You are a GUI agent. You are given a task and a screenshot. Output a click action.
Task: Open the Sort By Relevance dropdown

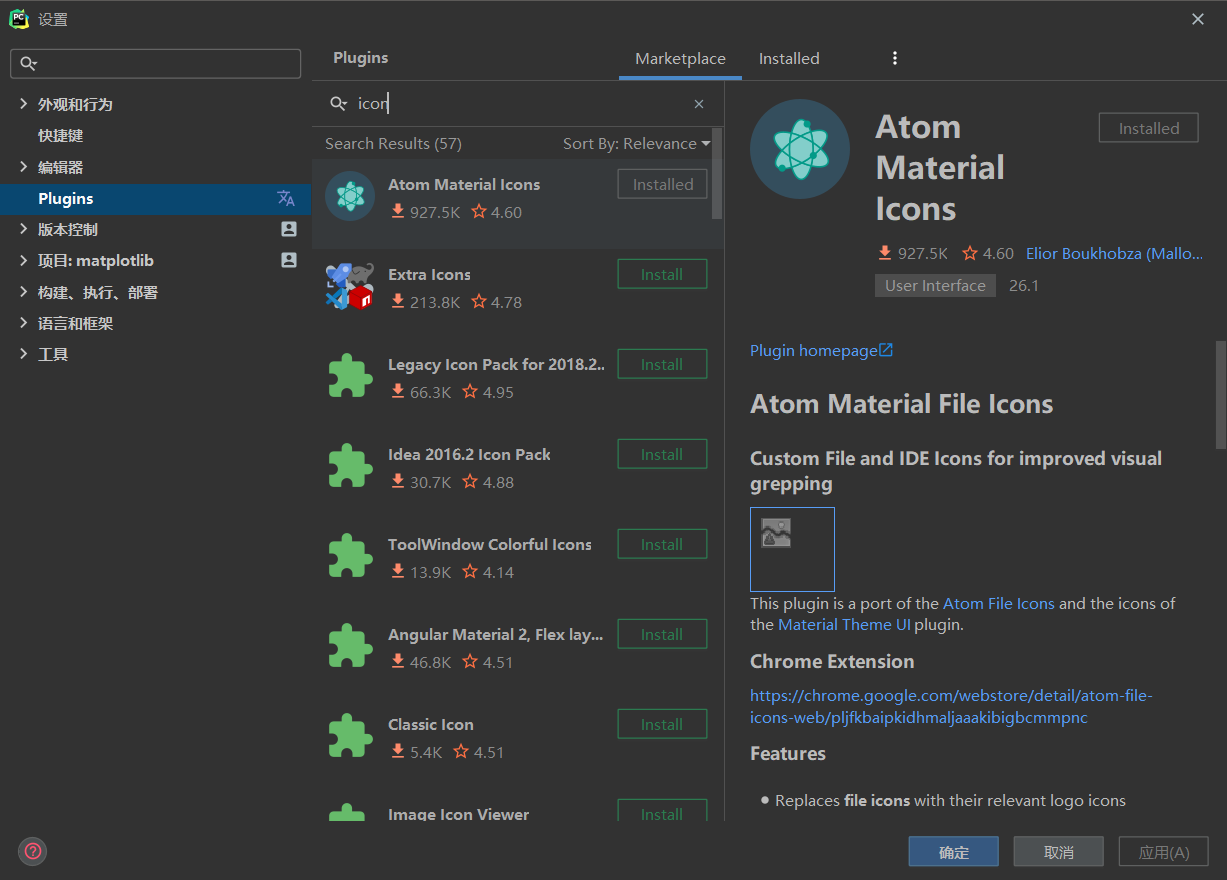coord(636,144)
